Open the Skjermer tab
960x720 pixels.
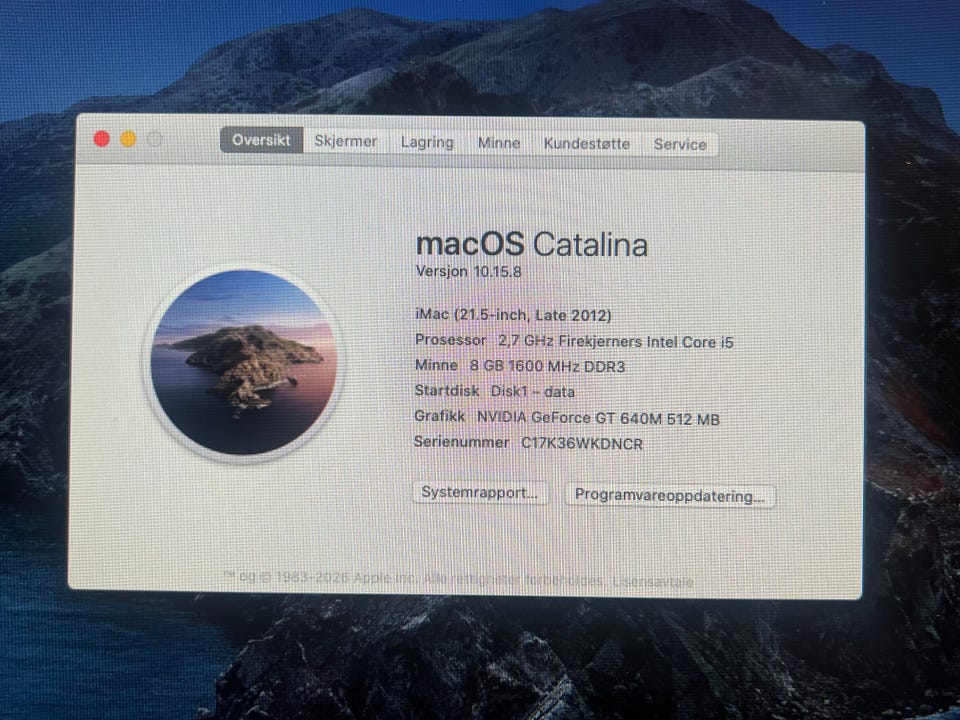[x=345, y=141]
